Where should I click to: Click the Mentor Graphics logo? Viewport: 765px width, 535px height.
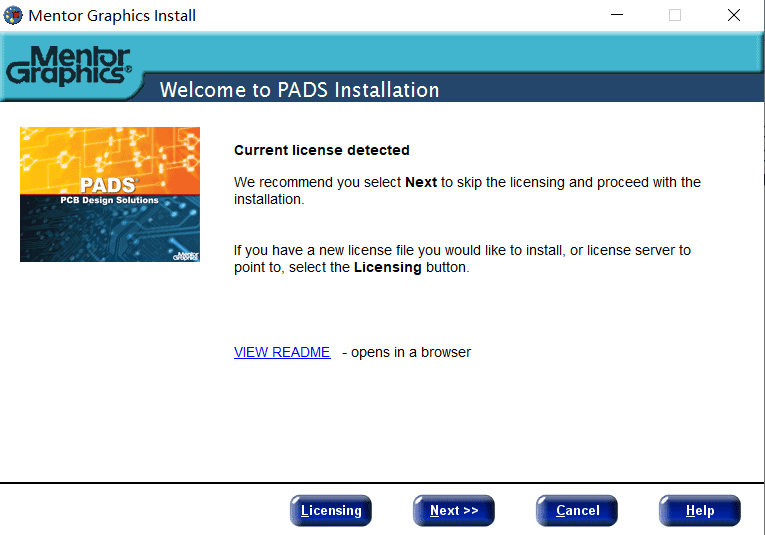pos(69,66)
